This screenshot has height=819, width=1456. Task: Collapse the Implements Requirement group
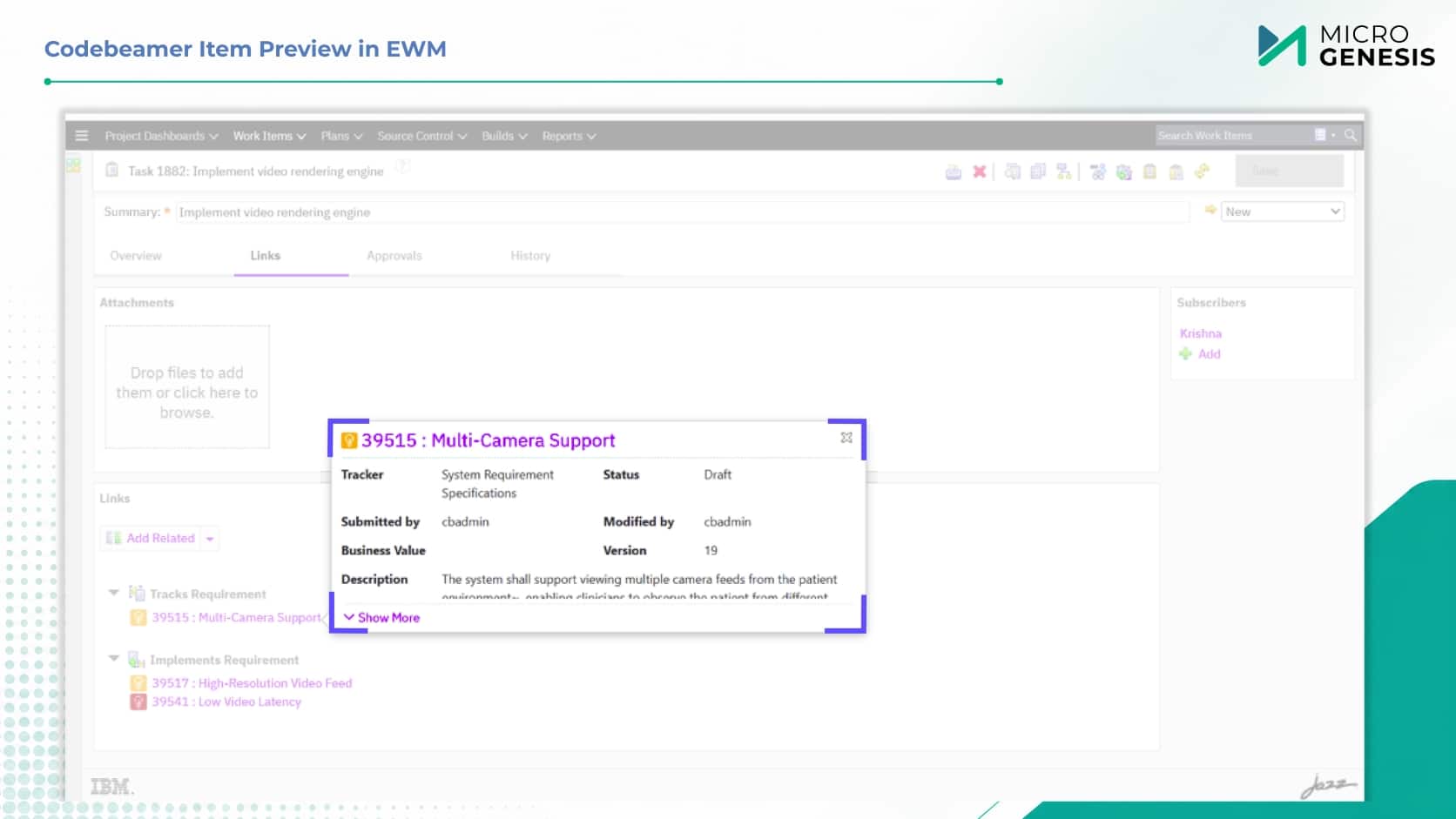click(113, 659)
